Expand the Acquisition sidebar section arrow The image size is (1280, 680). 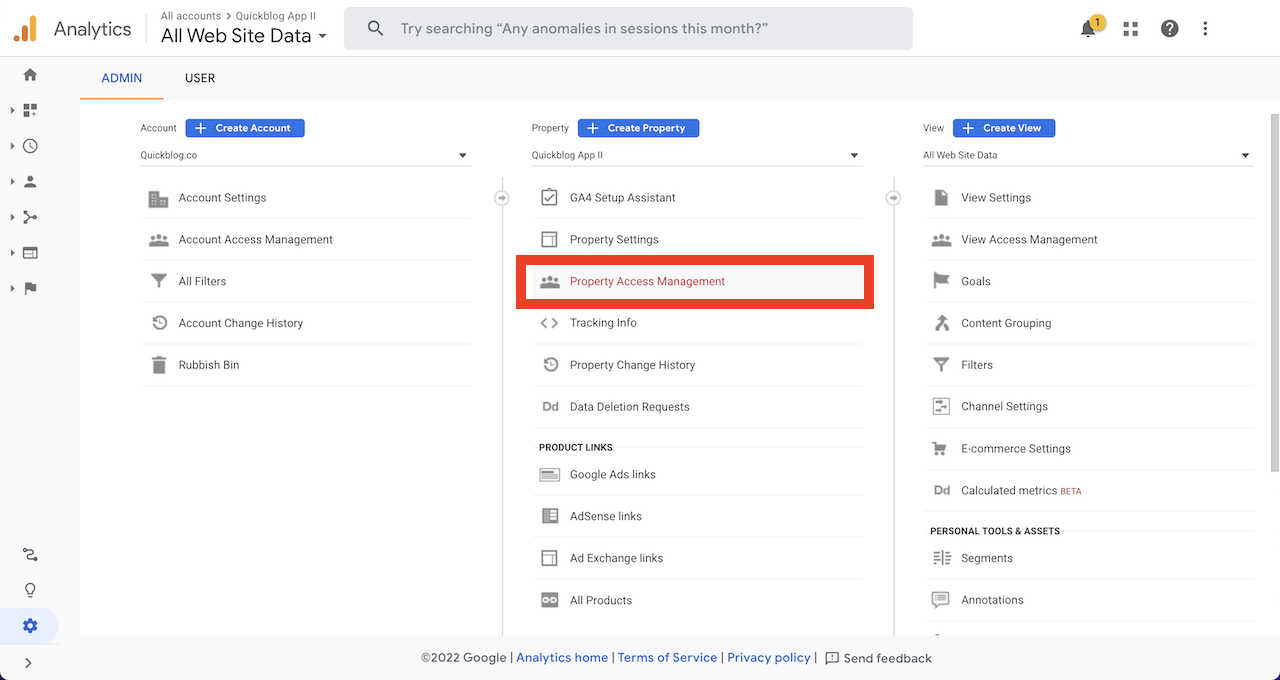point(12,217)
